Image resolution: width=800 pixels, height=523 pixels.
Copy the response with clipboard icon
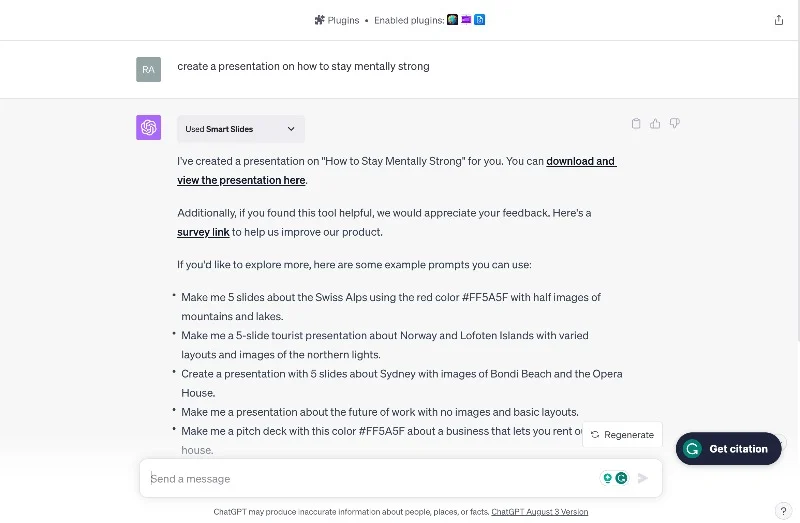(x=636, y=124)
